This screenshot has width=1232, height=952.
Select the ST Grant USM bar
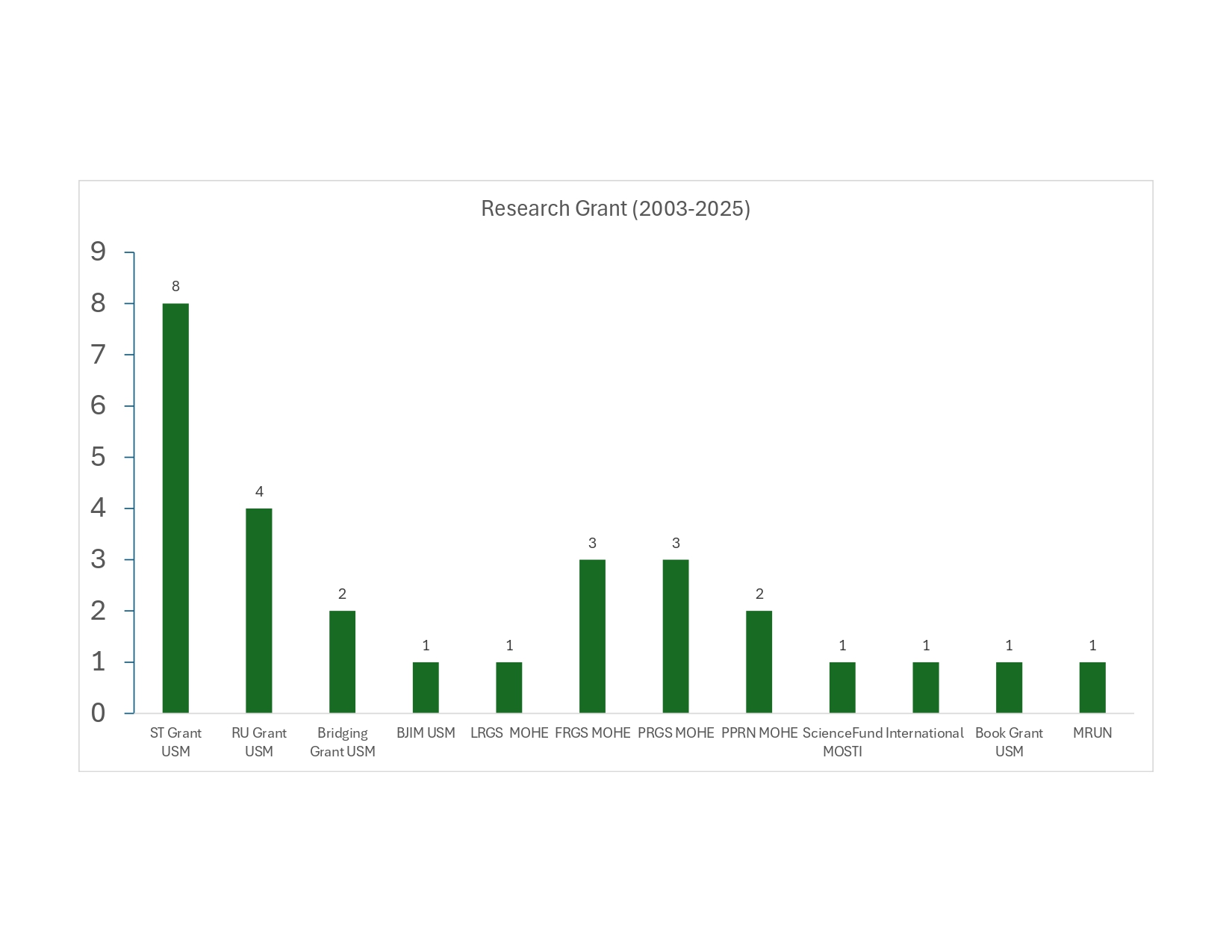tap(175, 508)
